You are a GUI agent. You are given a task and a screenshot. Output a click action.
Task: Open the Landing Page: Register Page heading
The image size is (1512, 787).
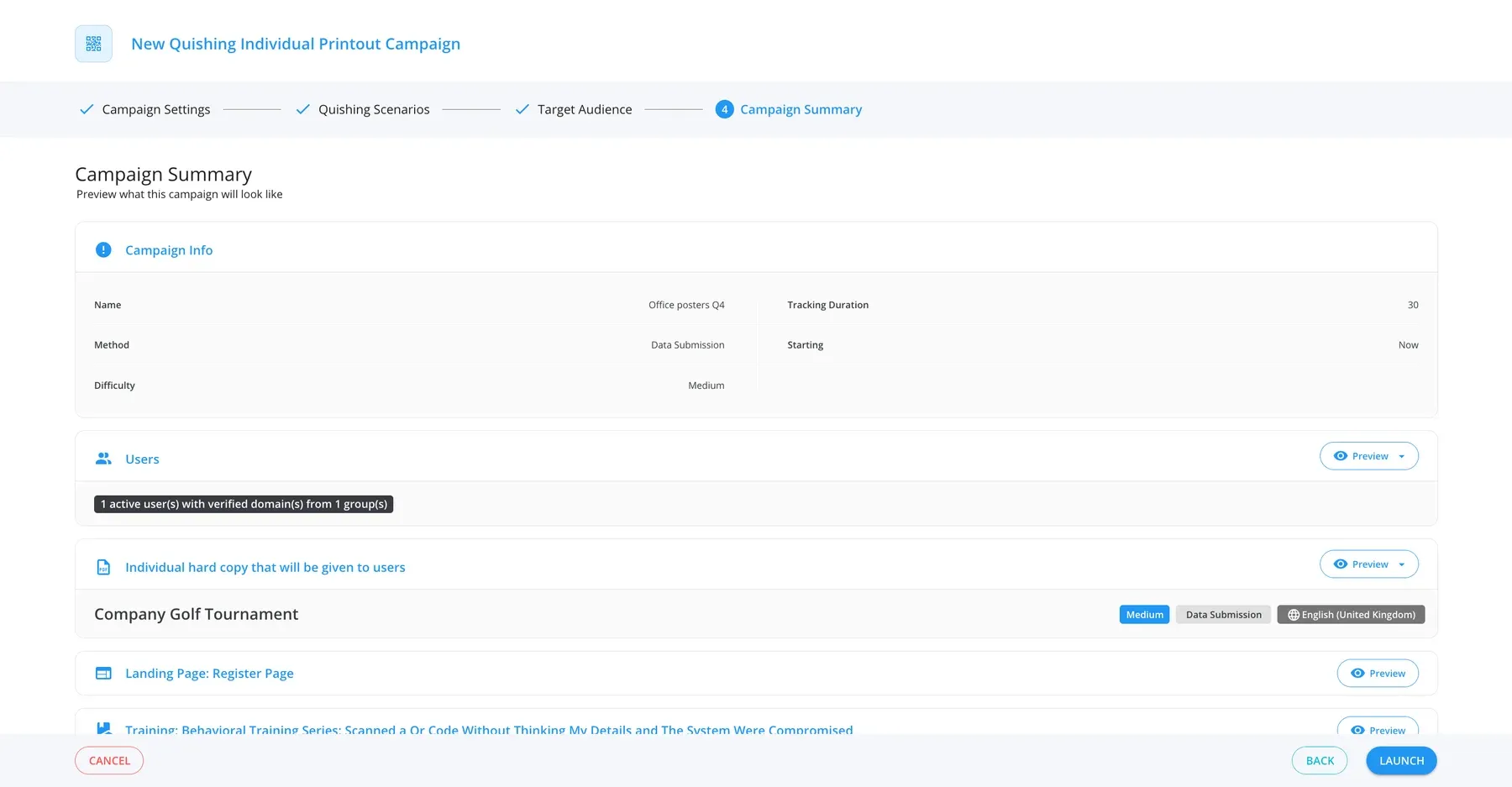(x=209, y=674)
